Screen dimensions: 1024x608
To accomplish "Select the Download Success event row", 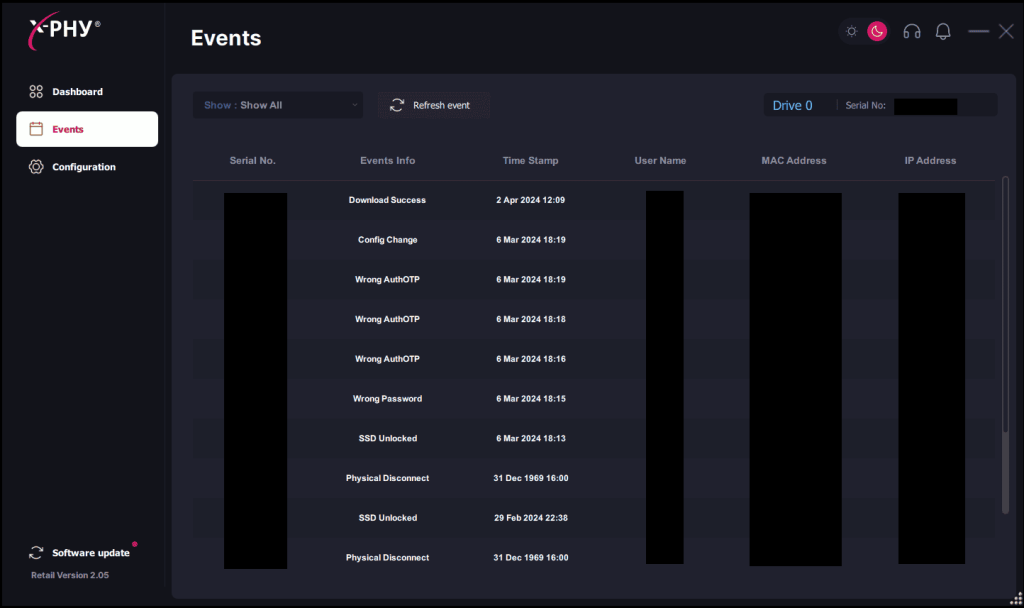I will (x=387, y=200).
